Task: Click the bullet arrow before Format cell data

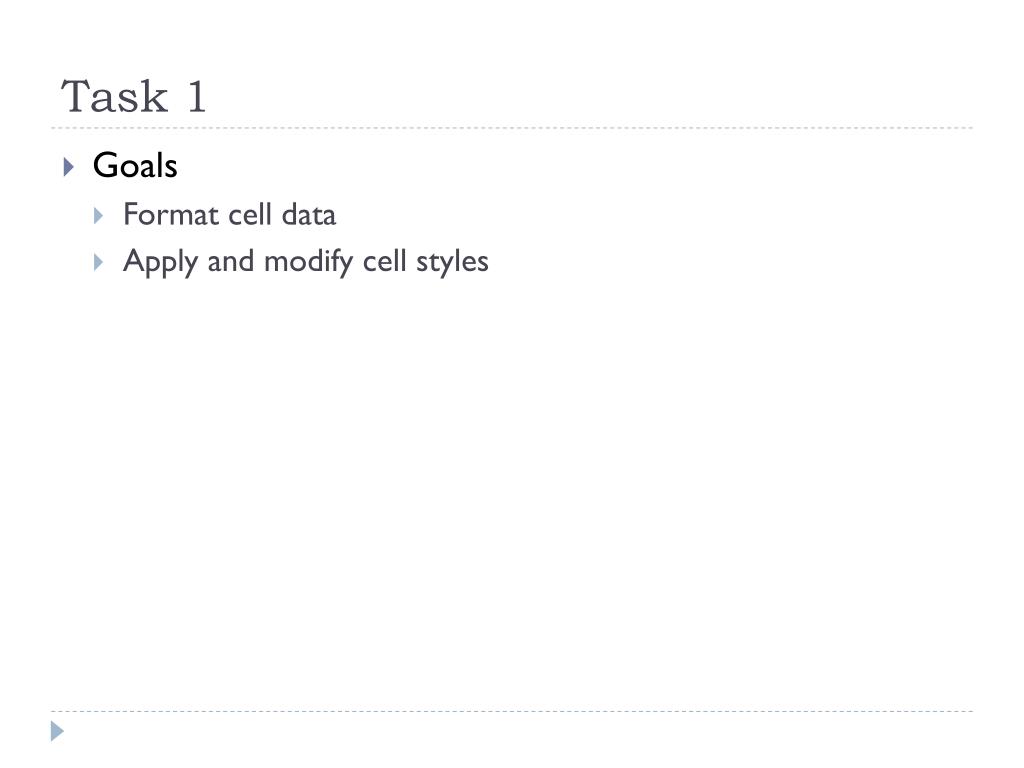Action: tap(99, 216)
